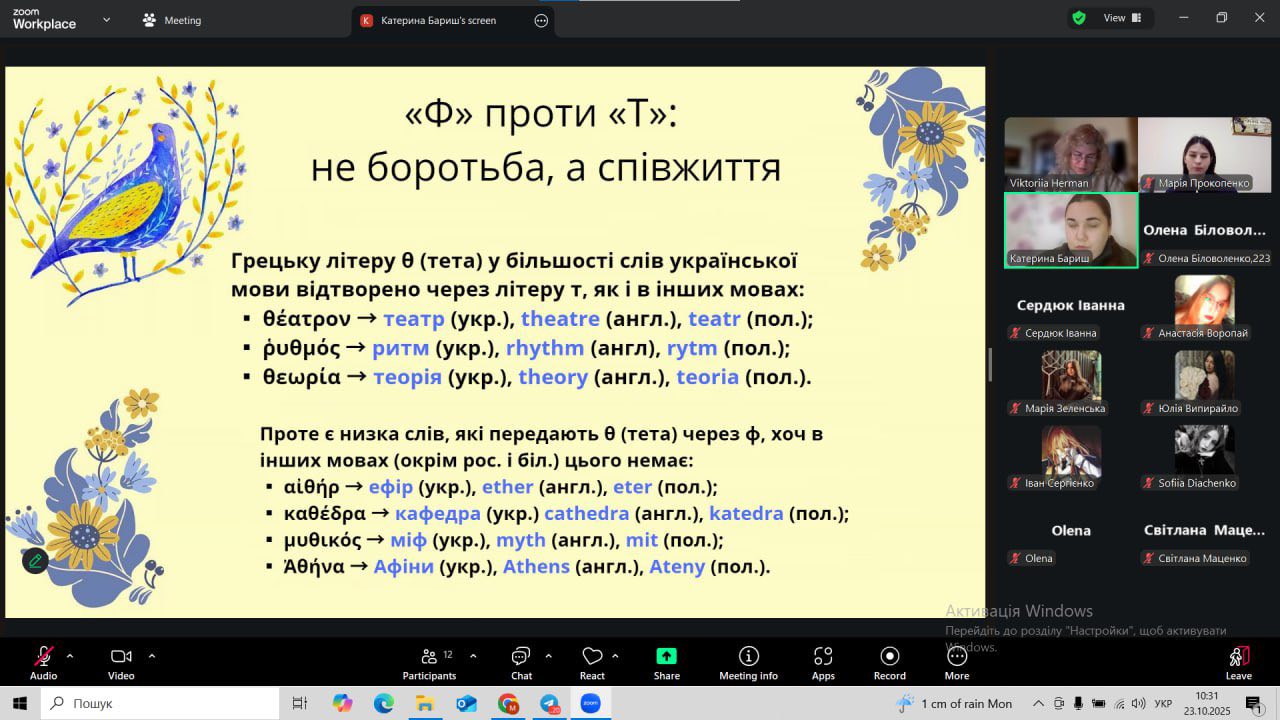1280x720 pixels.
Task: Open the Chat panel
Action: click(521, 662)
